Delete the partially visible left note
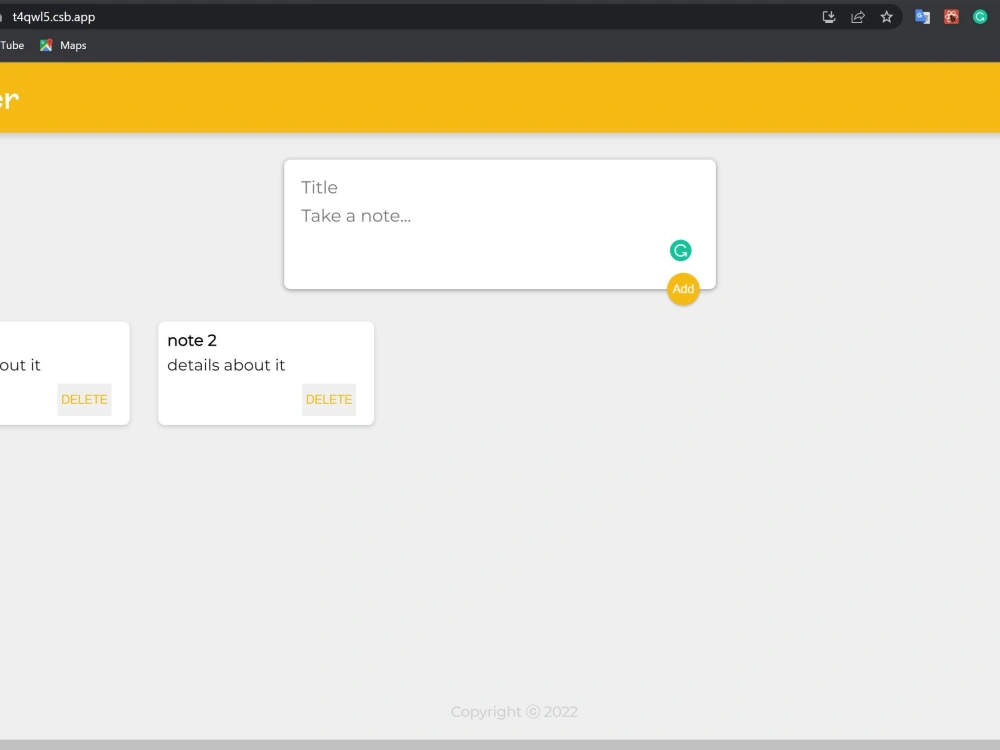This screenshot has width=1000, height=750. coord(84,400)
